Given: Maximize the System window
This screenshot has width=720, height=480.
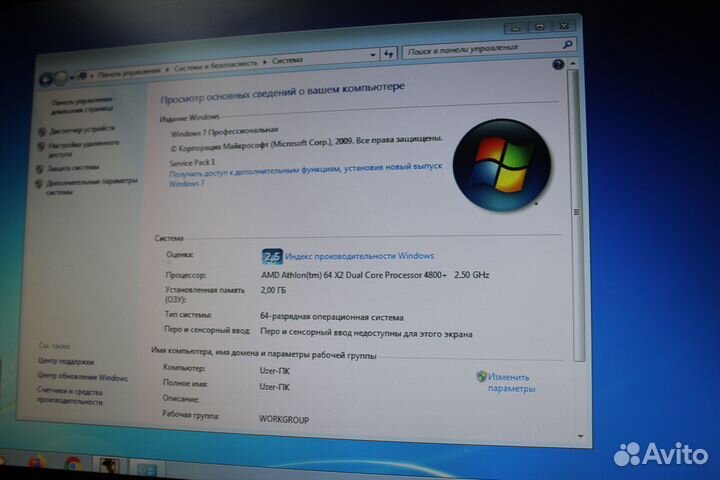Looking at the screenshot, I should (539, 27).
